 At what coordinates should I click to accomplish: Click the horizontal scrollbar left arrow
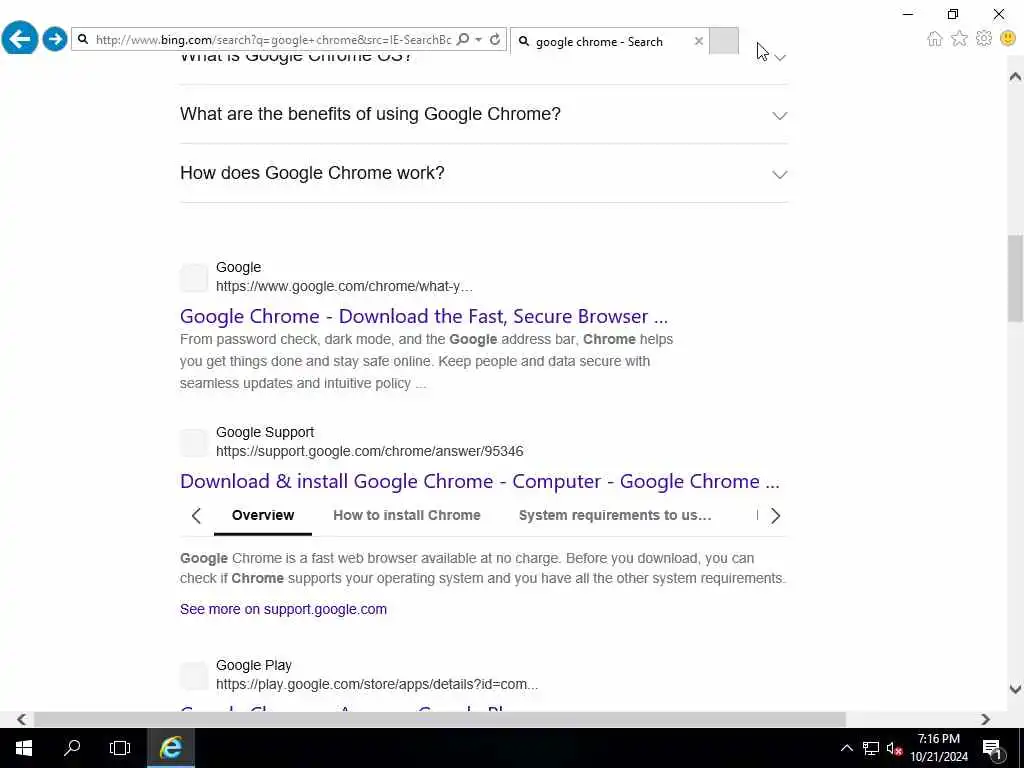(x=22, y=719)
